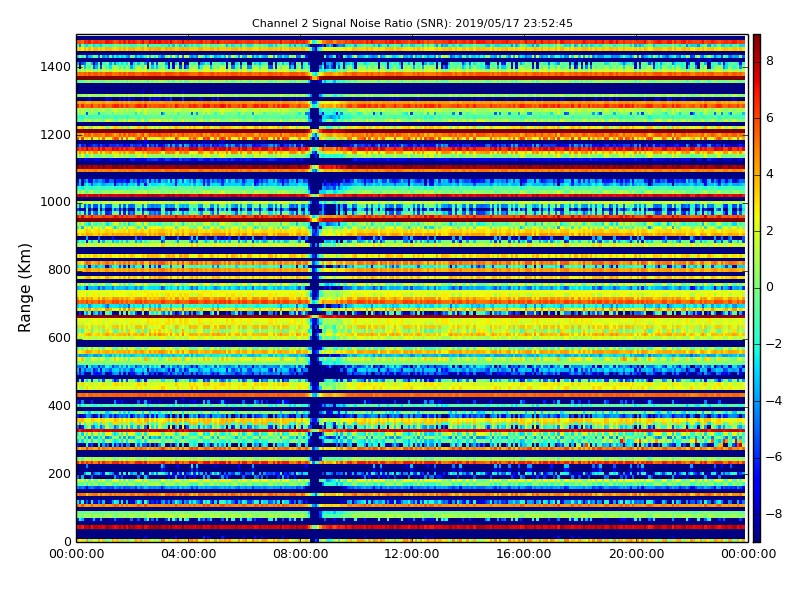Click the colorbar label 8
800x600 pixels.
(770, 61)
